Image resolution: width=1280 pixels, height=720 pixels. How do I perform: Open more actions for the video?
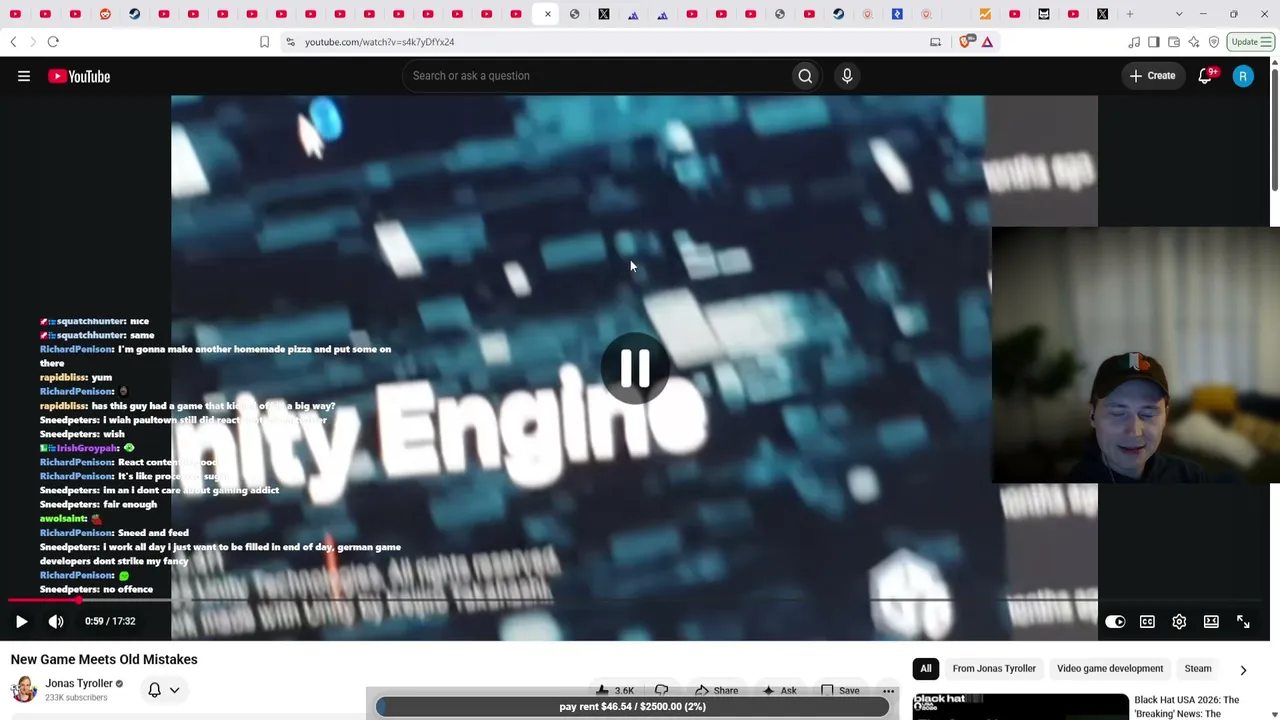[x=888, y=690]
